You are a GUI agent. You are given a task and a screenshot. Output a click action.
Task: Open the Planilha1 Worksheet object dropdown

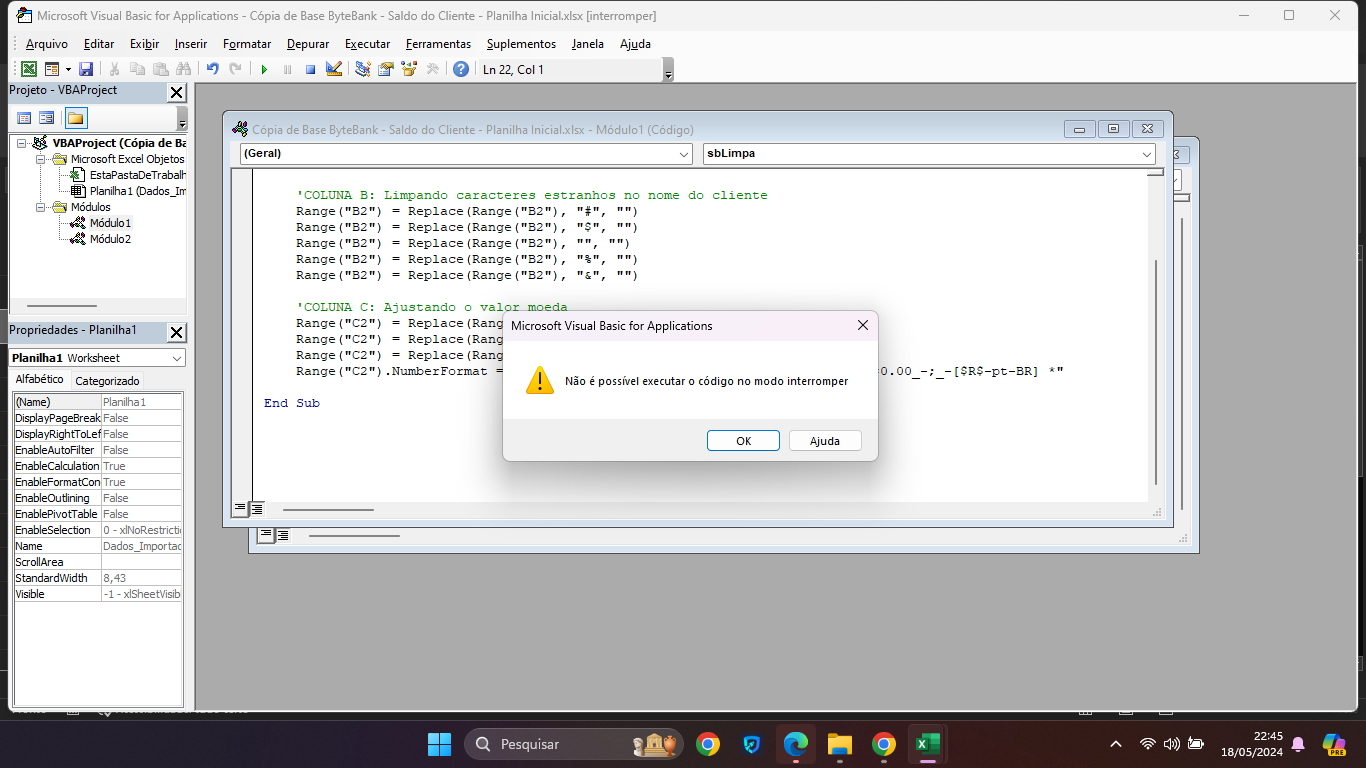click(x=177, y=358)
